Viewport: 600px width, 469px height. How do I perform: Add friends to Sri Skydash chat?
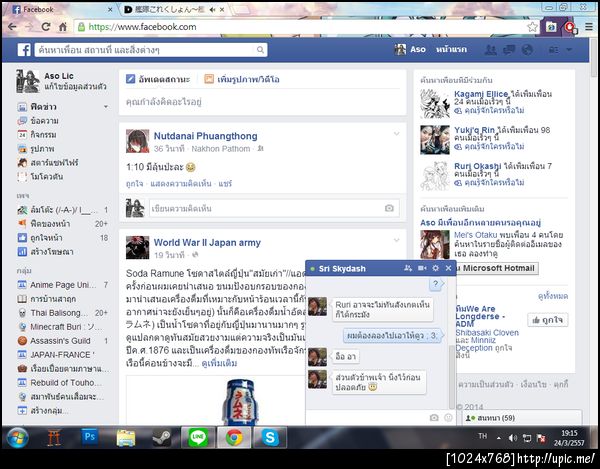408,268
